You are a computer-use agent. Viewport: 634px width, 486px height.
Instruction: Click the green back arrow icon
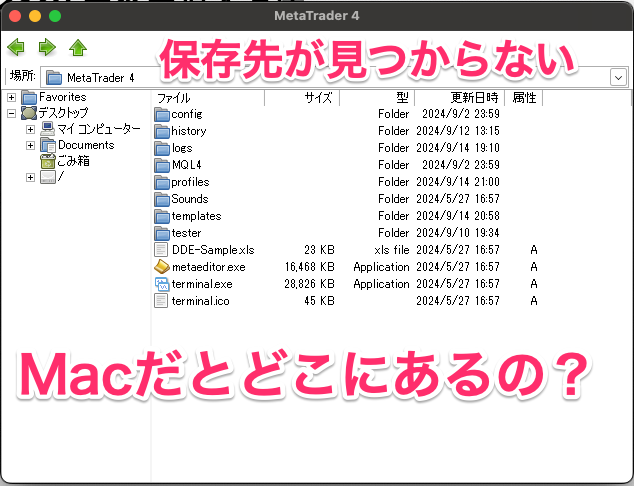point(16,47)
